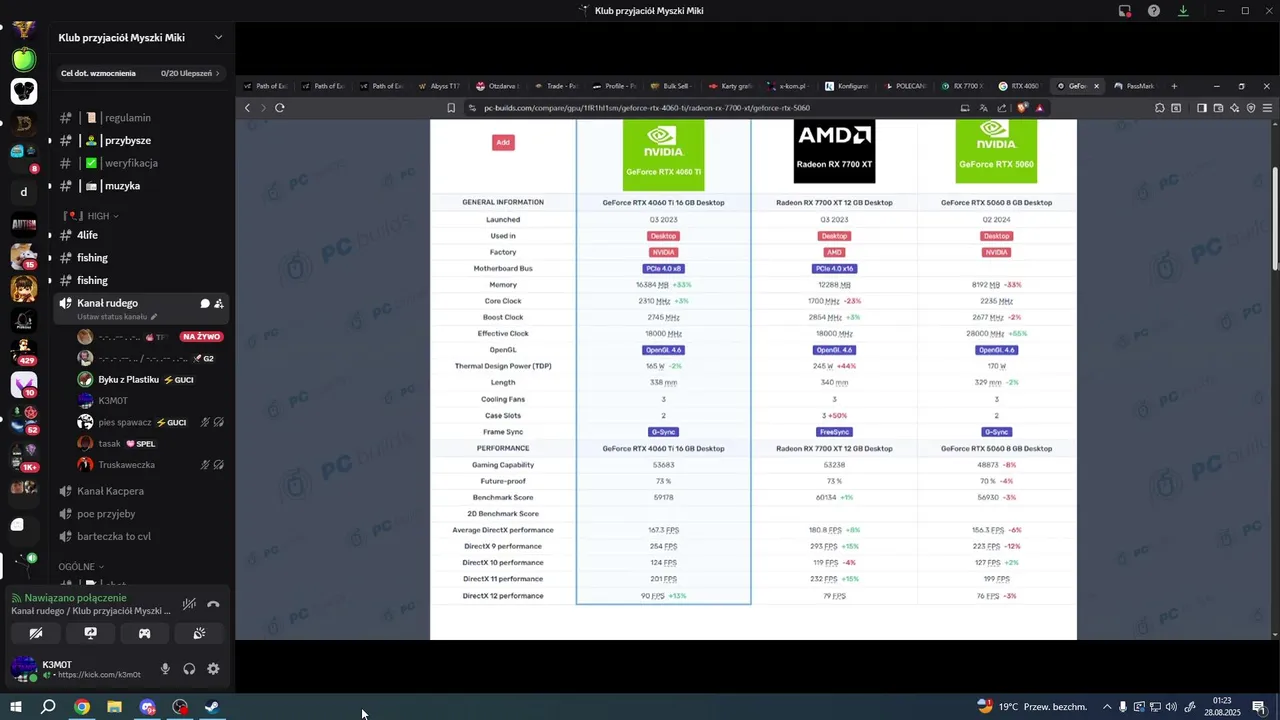
Task: Open Steam from the taskbar
Action: pyautogui.click(x=212, y=707)
